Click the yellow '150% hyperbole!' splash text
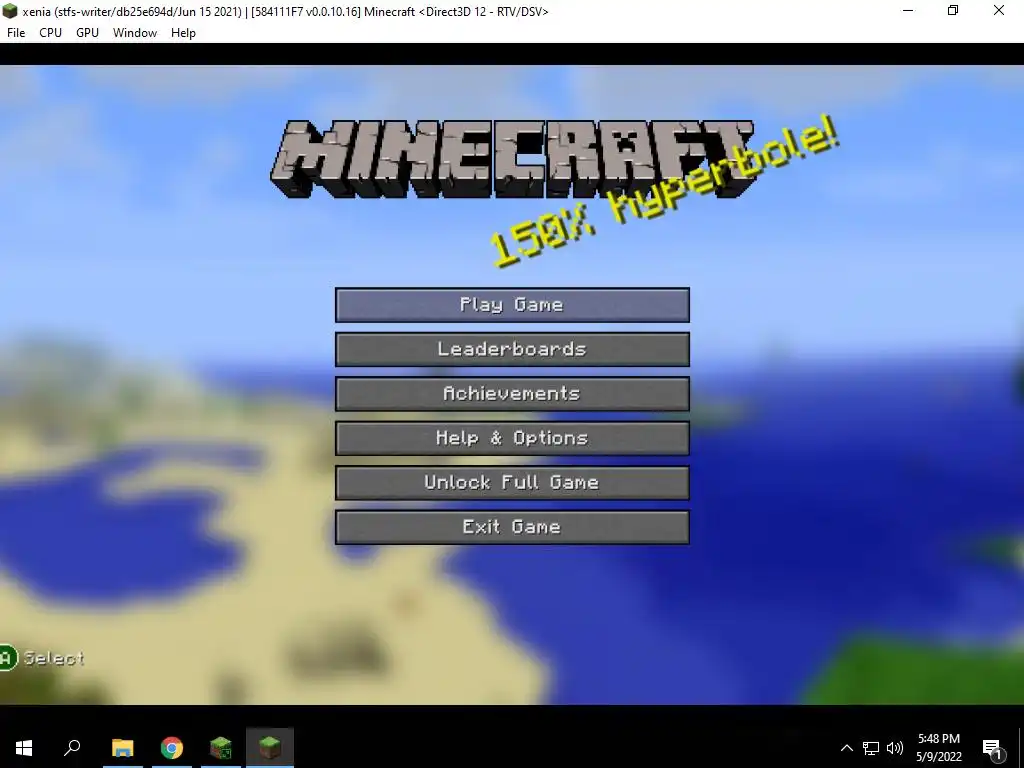This screenshot has width=1024, height=768. (x=664, y=191)
